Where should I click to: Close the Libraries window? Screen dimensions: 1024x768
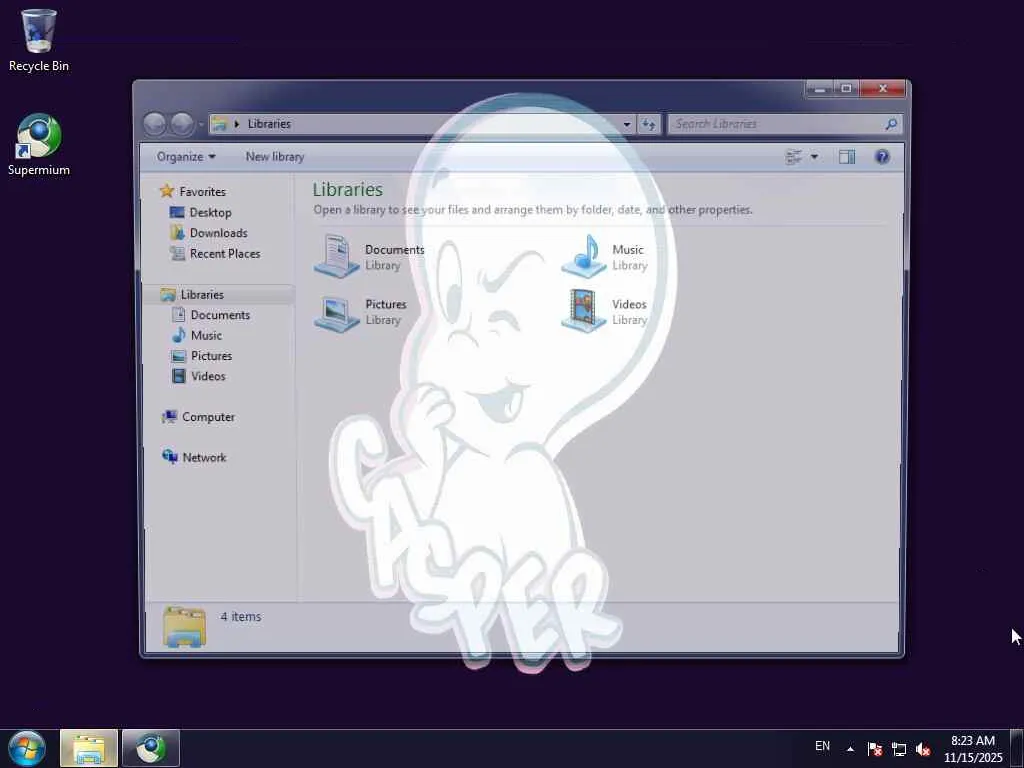pyautogui.click(x=882, y=89)
